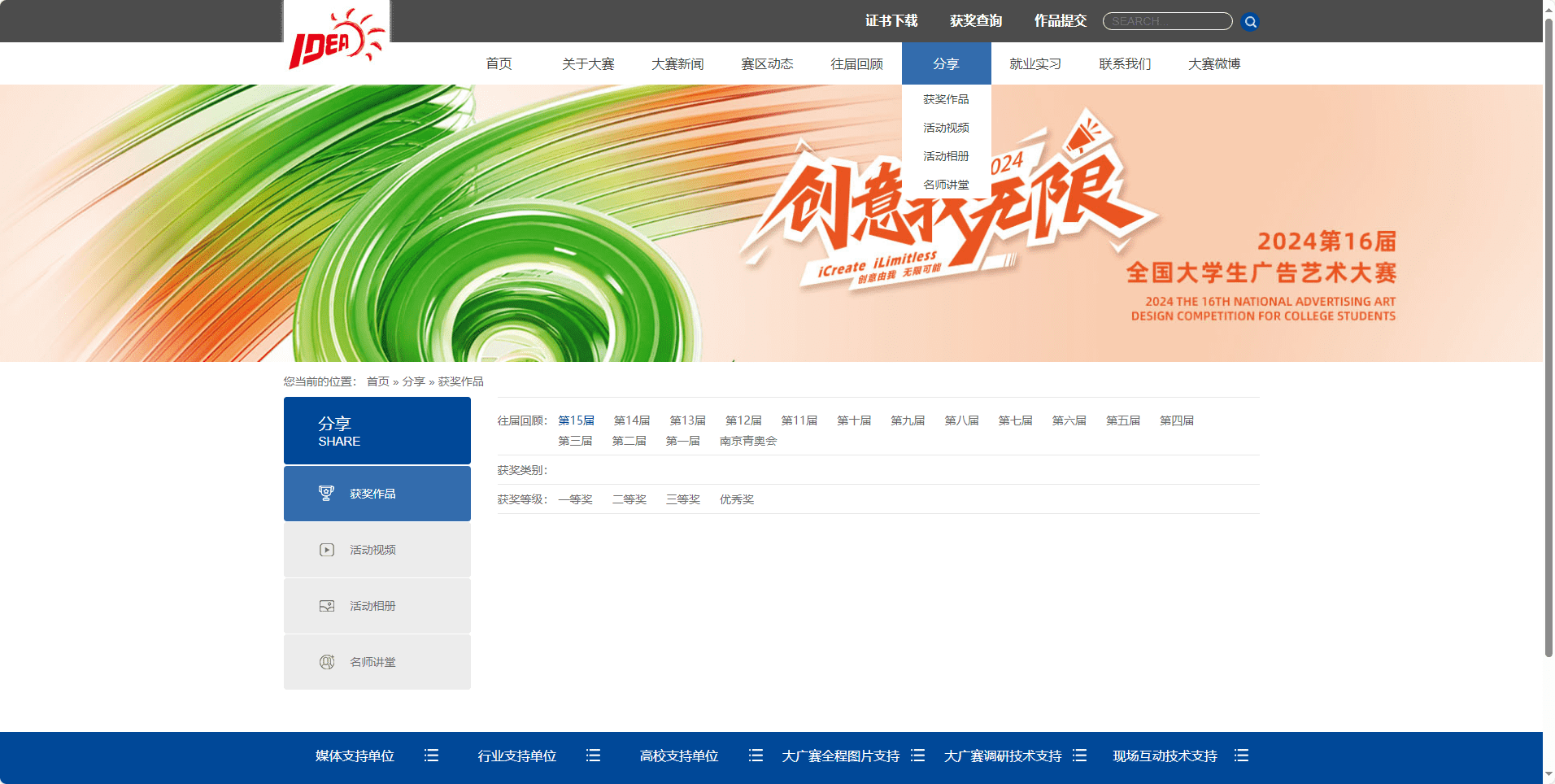This screenshot has height=784, width=1555.
Task: Filter by 第十届
Action: click(x=854, y=420)
